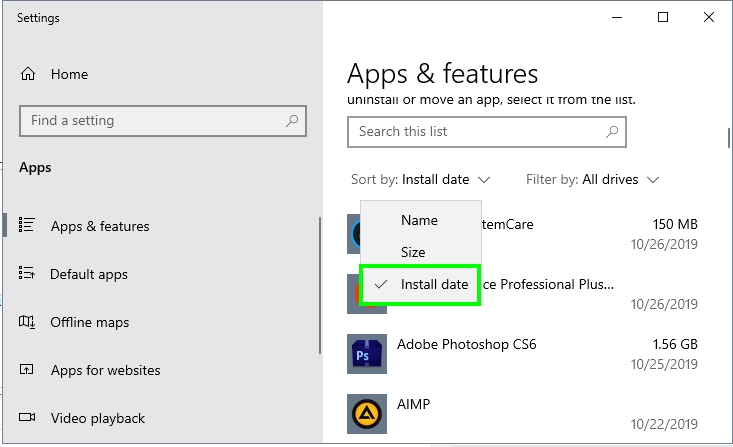Click the Apps for websites icon
This screenshot has width=733, height=447.
pos(28,370)
